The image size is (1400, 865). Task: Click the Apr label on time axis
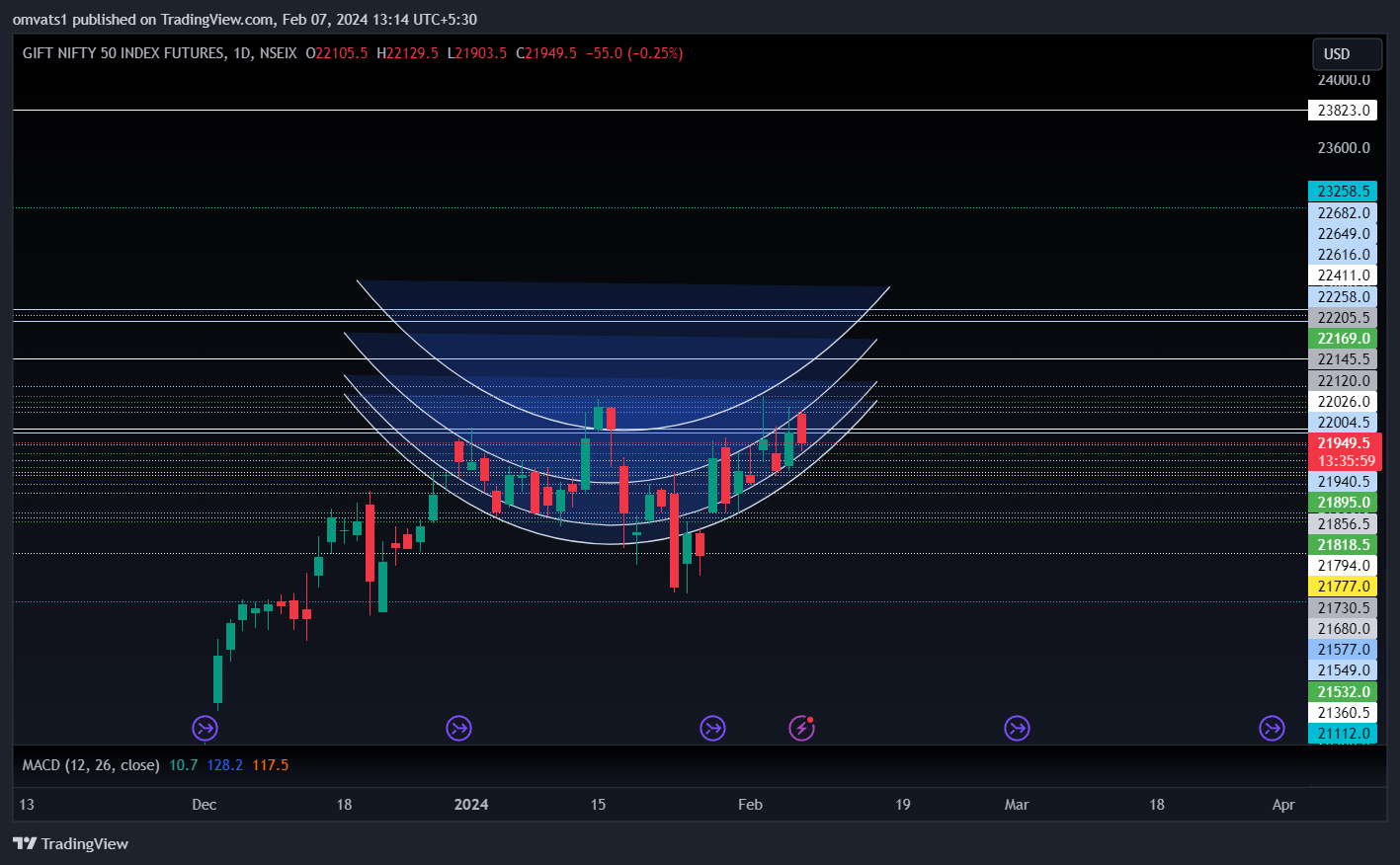[1283, 805]
